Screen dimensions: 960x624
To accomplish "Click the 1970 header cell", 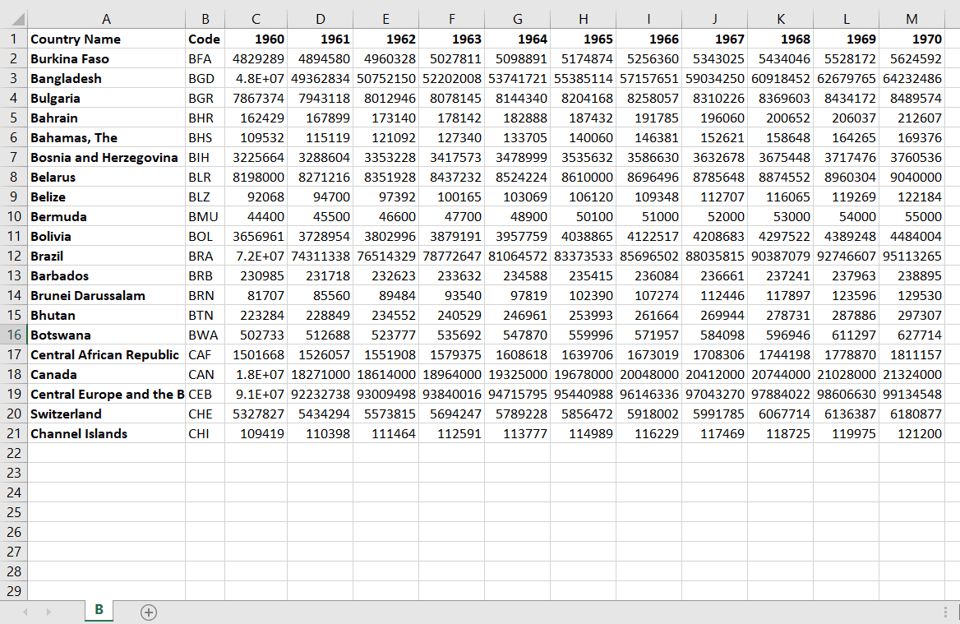I will coord(912,39).
